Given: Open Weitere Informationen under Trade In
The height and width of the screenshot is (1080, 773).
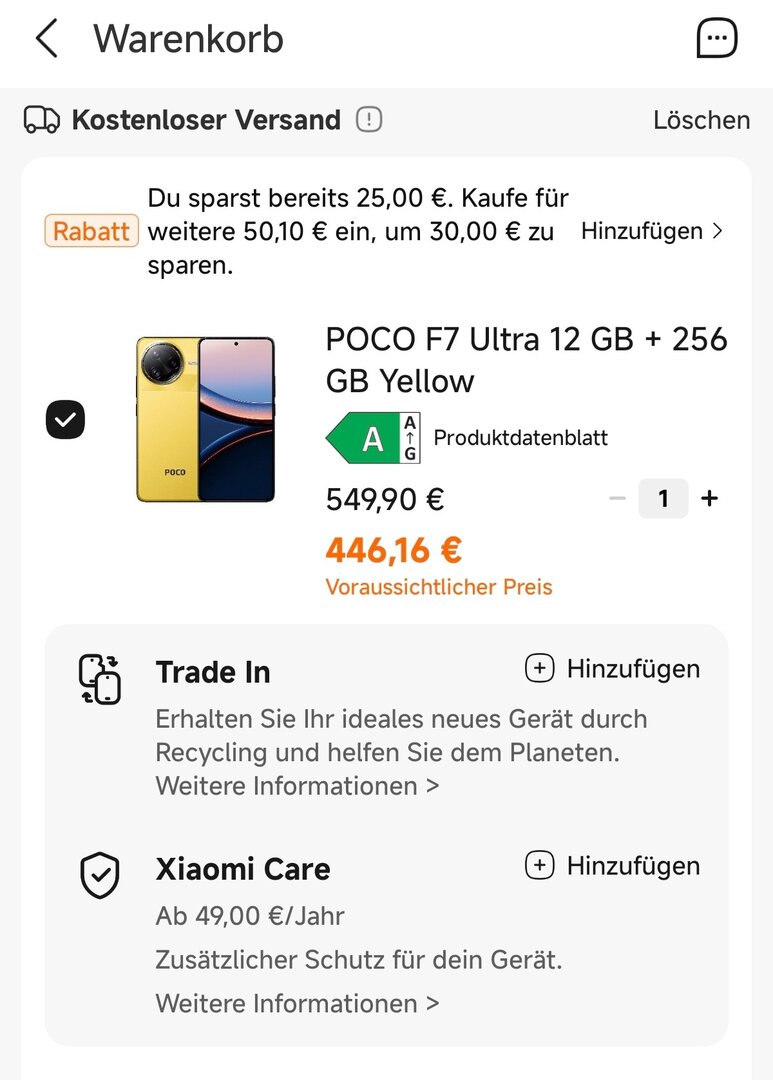Looking at the screenshot, I should pyautogui.click(x=297, y=786).
